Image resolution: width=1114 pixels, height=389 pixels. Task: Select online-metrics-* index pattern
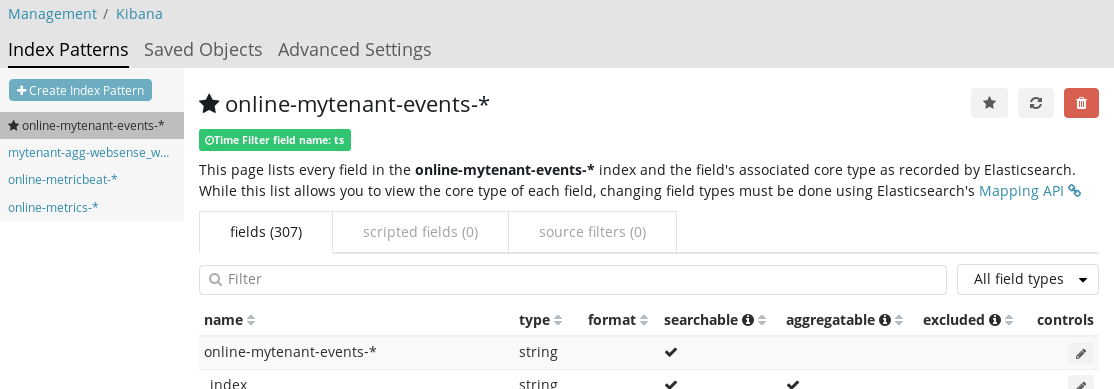tap(53, 207)
